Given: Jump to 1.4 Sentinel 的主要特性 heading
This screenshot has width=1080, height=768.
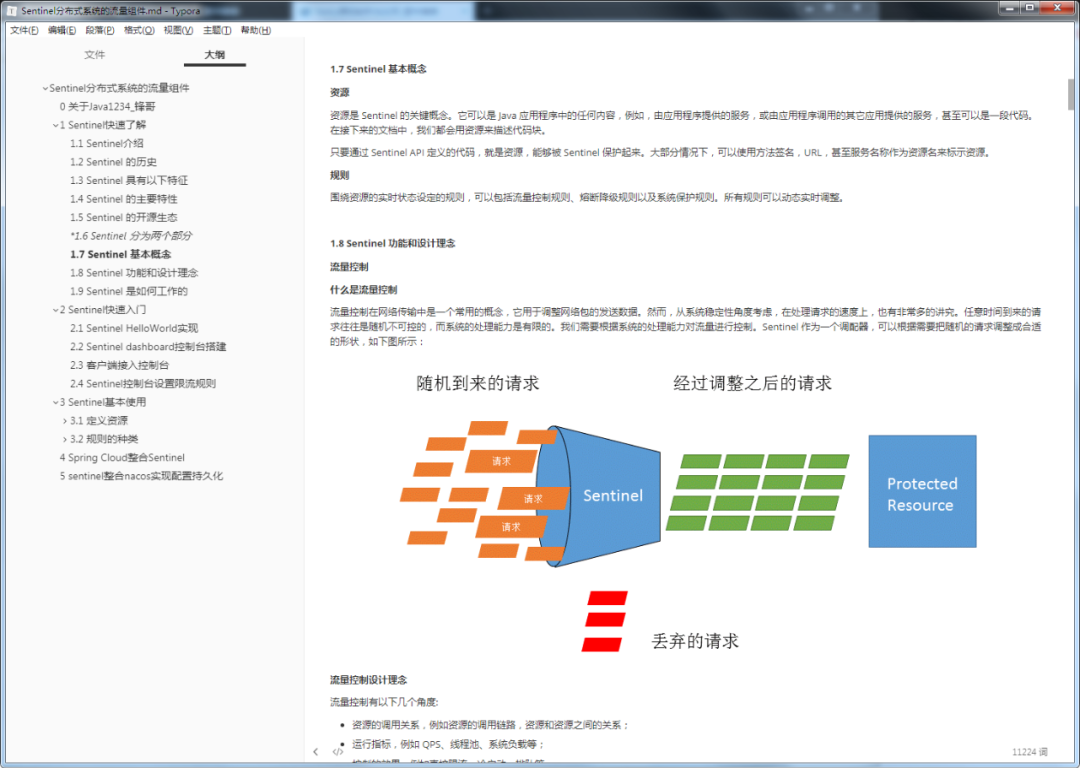Looking at the screenshot, I should click(124, 199).
